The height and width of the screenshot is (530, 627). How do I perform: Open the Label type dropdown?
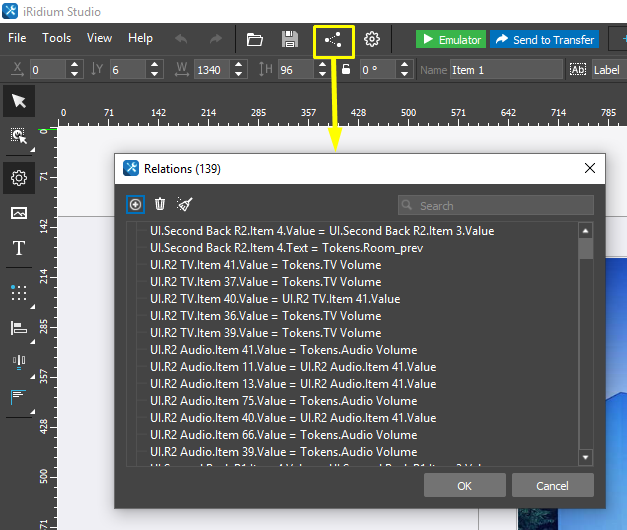[x=609, y=70]
